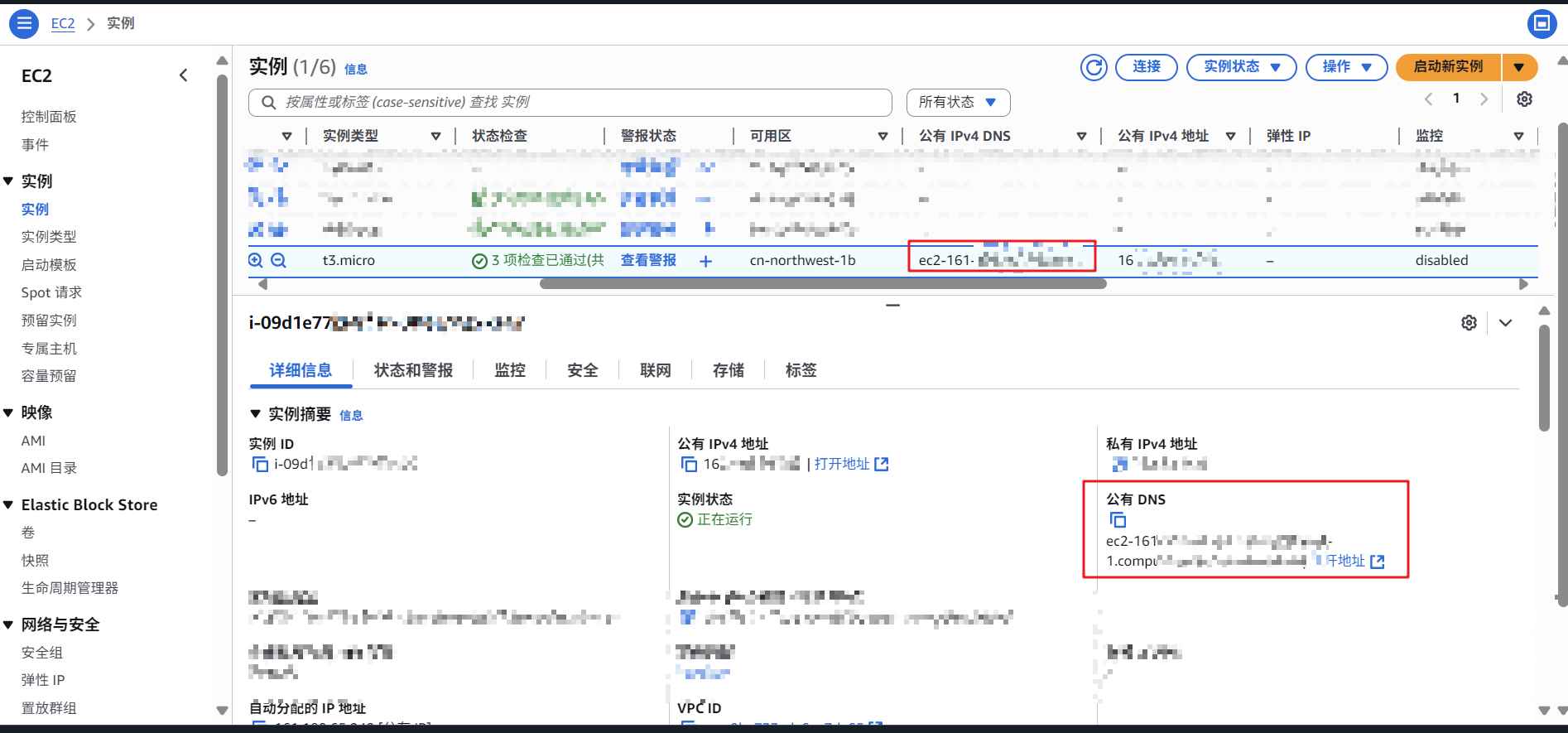Copy the 公有 DNS value
1568x733 pixels.
coord(1118,520)
